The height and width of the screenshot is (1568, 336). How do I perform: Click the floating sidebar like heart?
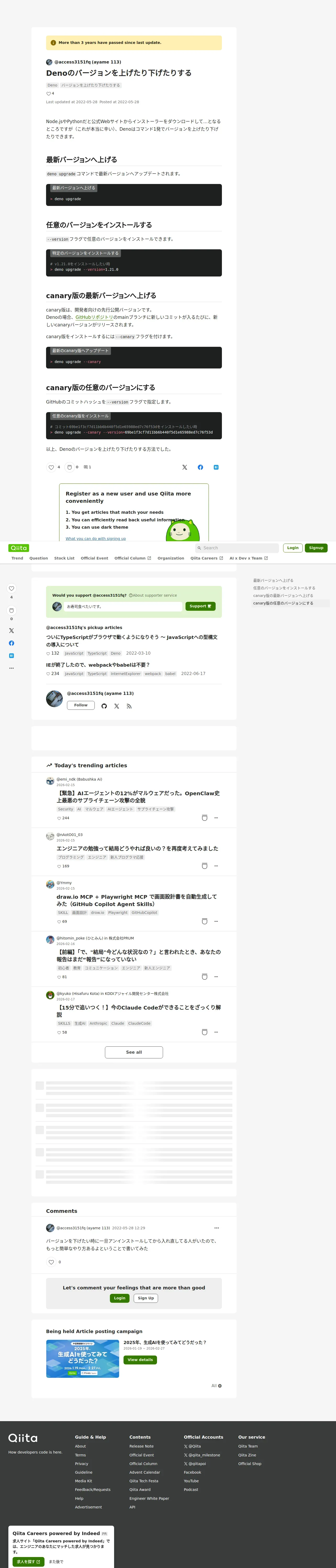tap(11, 588)
